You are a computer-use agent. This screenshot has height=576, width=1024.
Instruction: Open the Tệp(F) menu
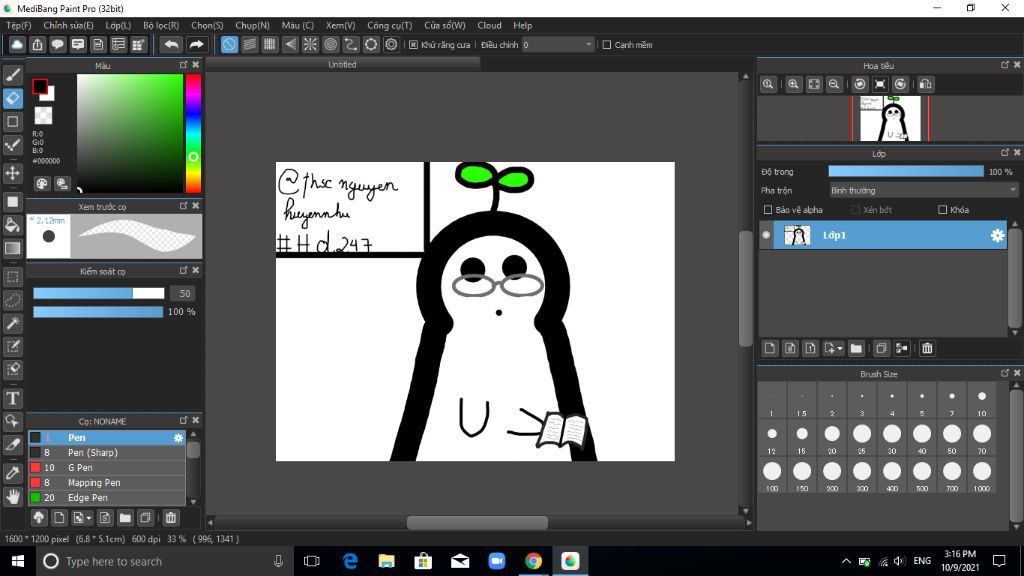pos(19,25)
